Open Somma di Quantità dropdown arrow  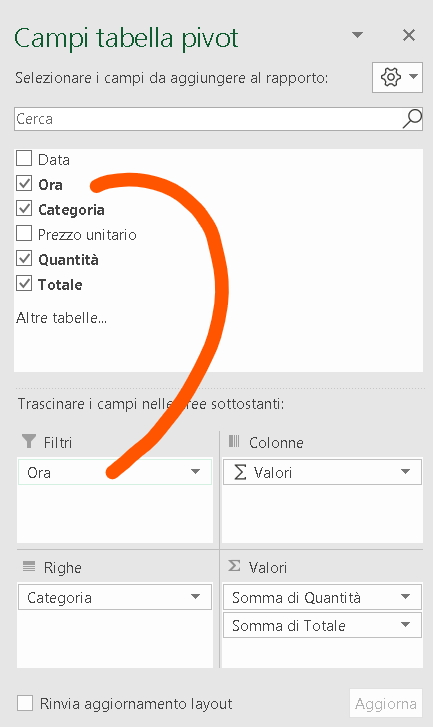coord(405,597)
